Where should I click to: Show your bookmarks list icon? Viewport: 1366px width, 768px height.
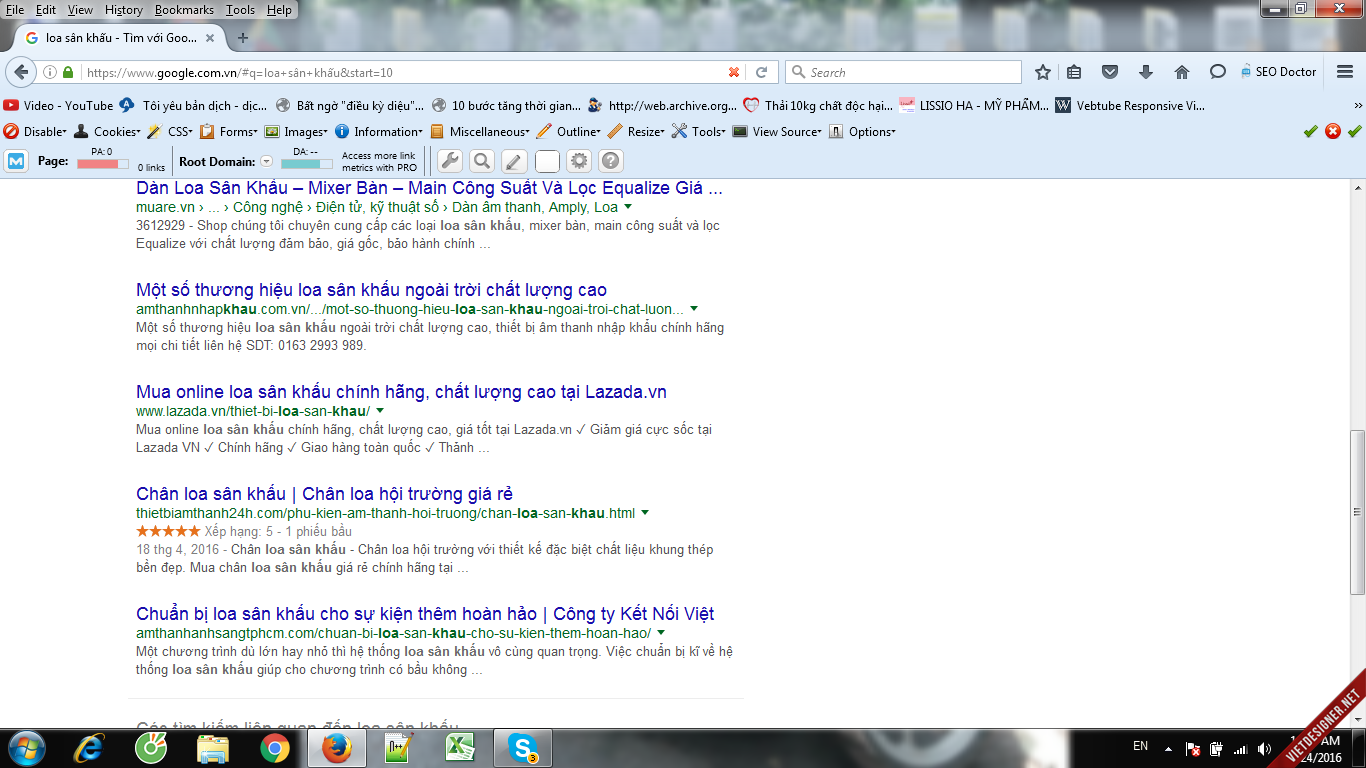pos(1074,72)
